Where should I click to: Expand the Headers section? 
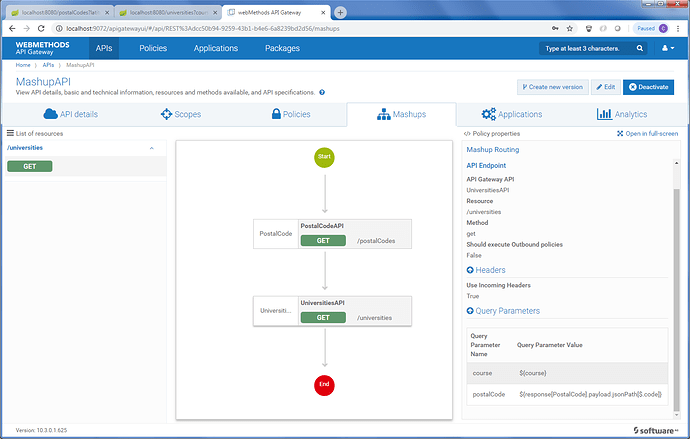pyautogui.click(x=470, y=270)
